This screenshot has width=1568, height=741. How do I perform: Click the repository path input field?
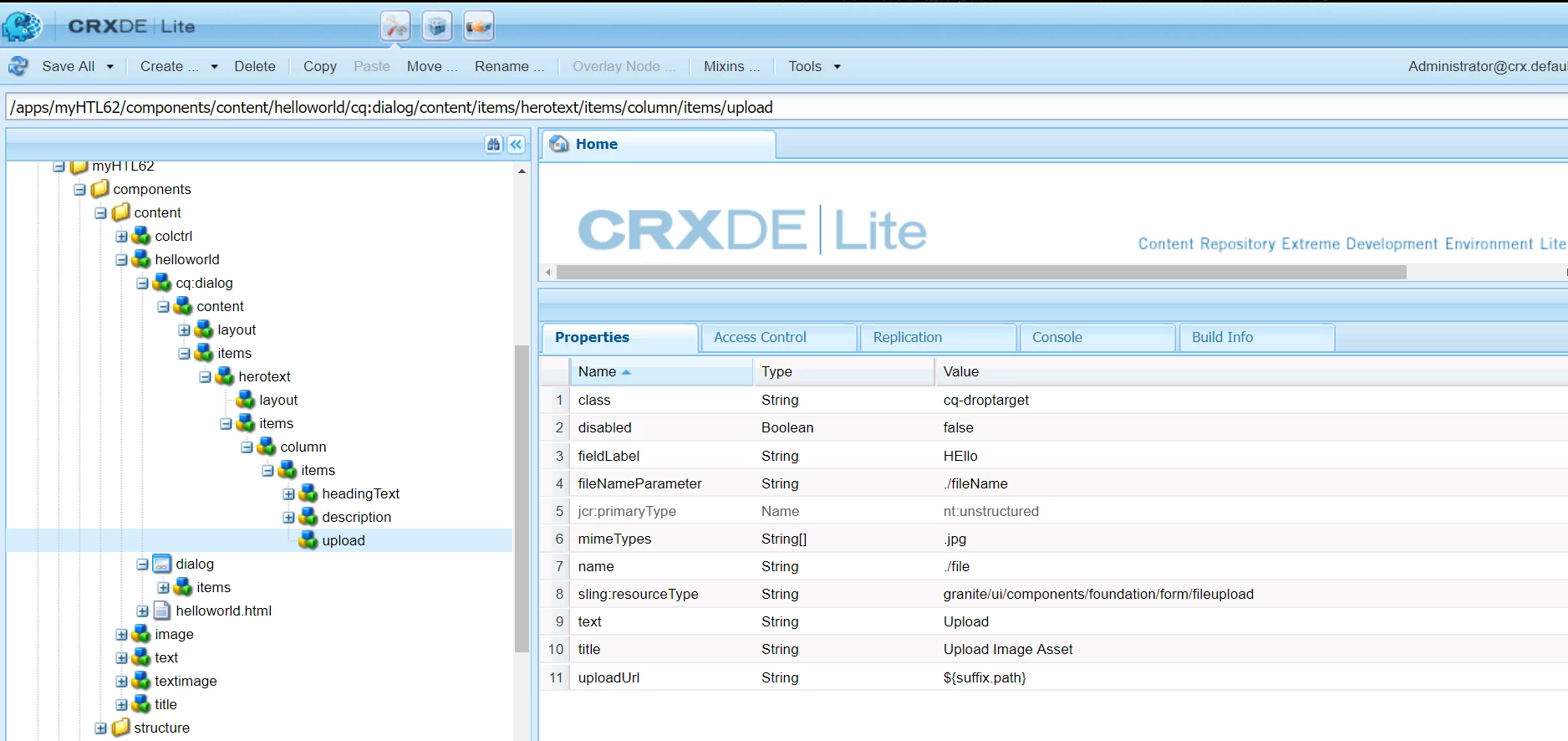coord(786,107)
